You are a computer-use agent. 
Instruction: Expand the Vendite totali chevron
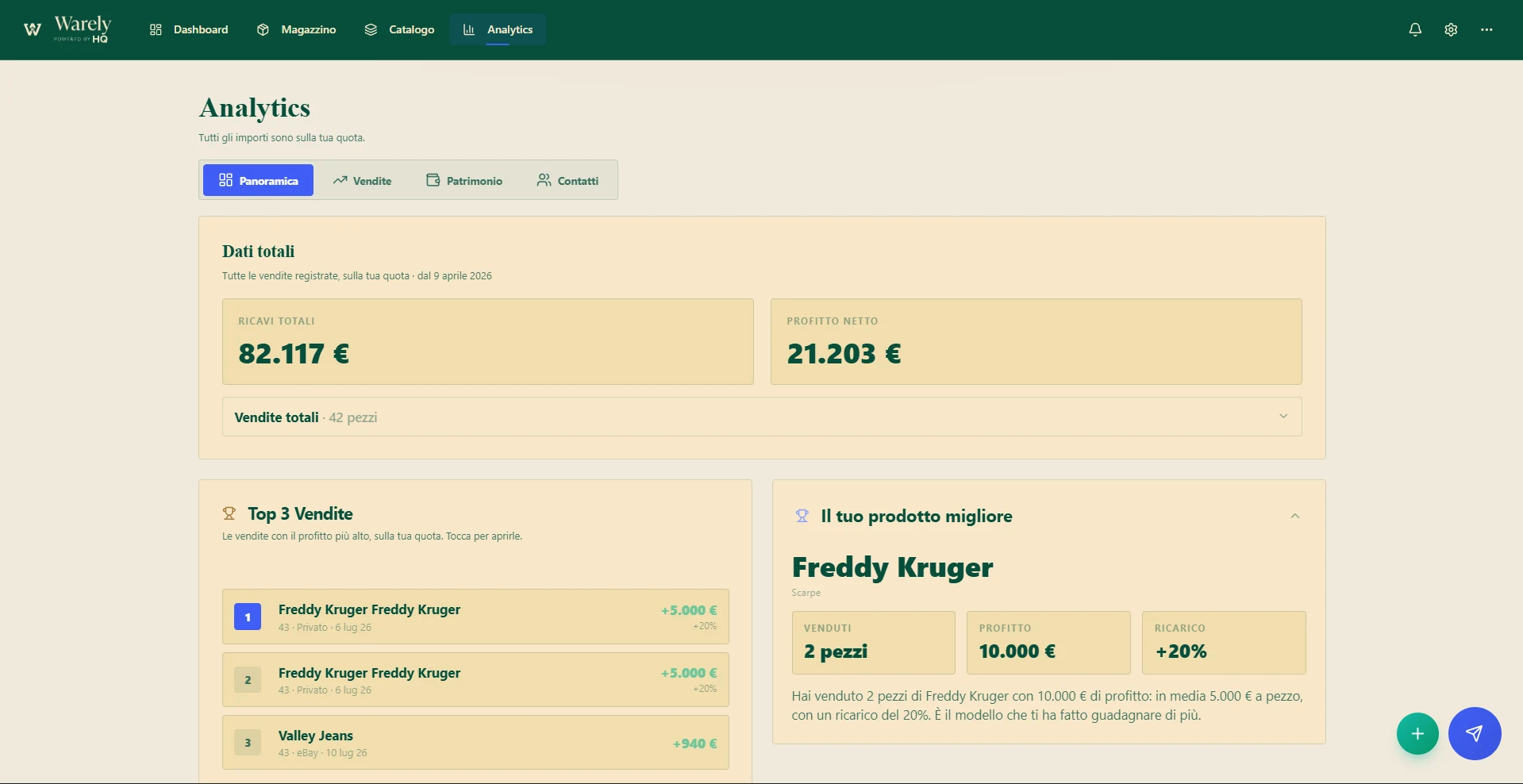pyautogui.click(x=1283, y=417)
